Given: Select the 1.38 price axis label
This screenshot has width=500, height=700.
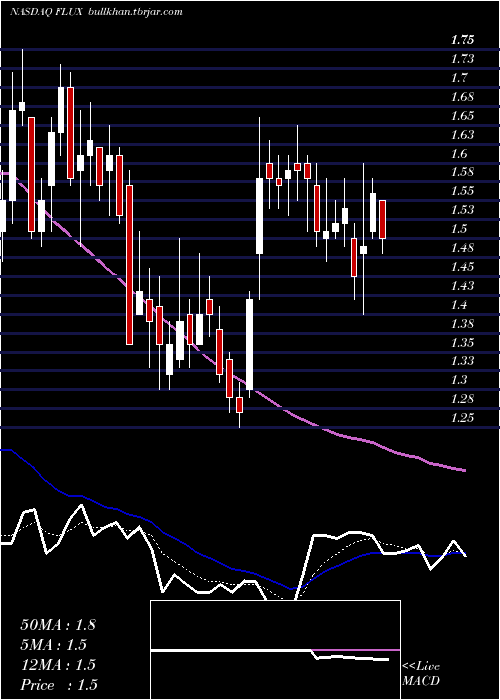Looking at the screenshot, I should [x=462, y=324].
